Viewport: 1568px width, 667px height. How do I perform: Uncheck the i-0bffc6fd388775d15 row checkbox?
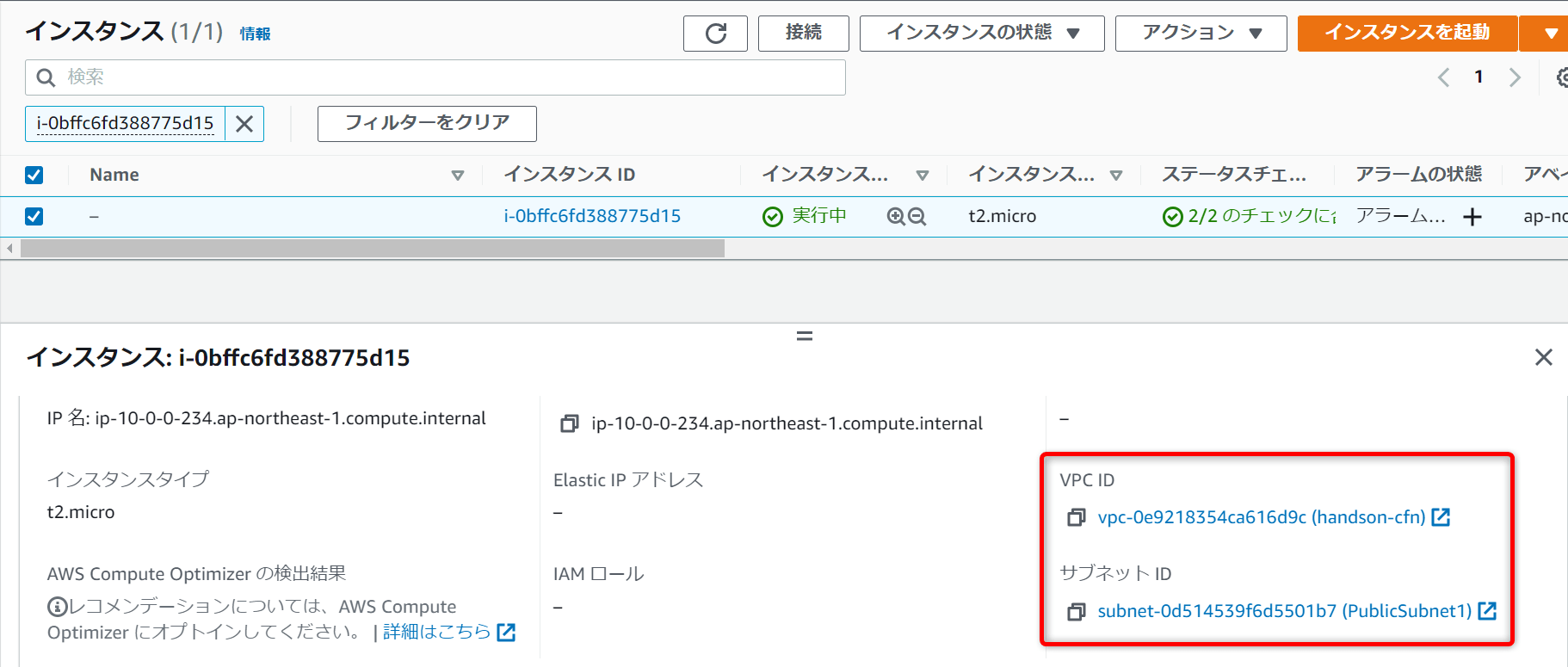(34, 216)
